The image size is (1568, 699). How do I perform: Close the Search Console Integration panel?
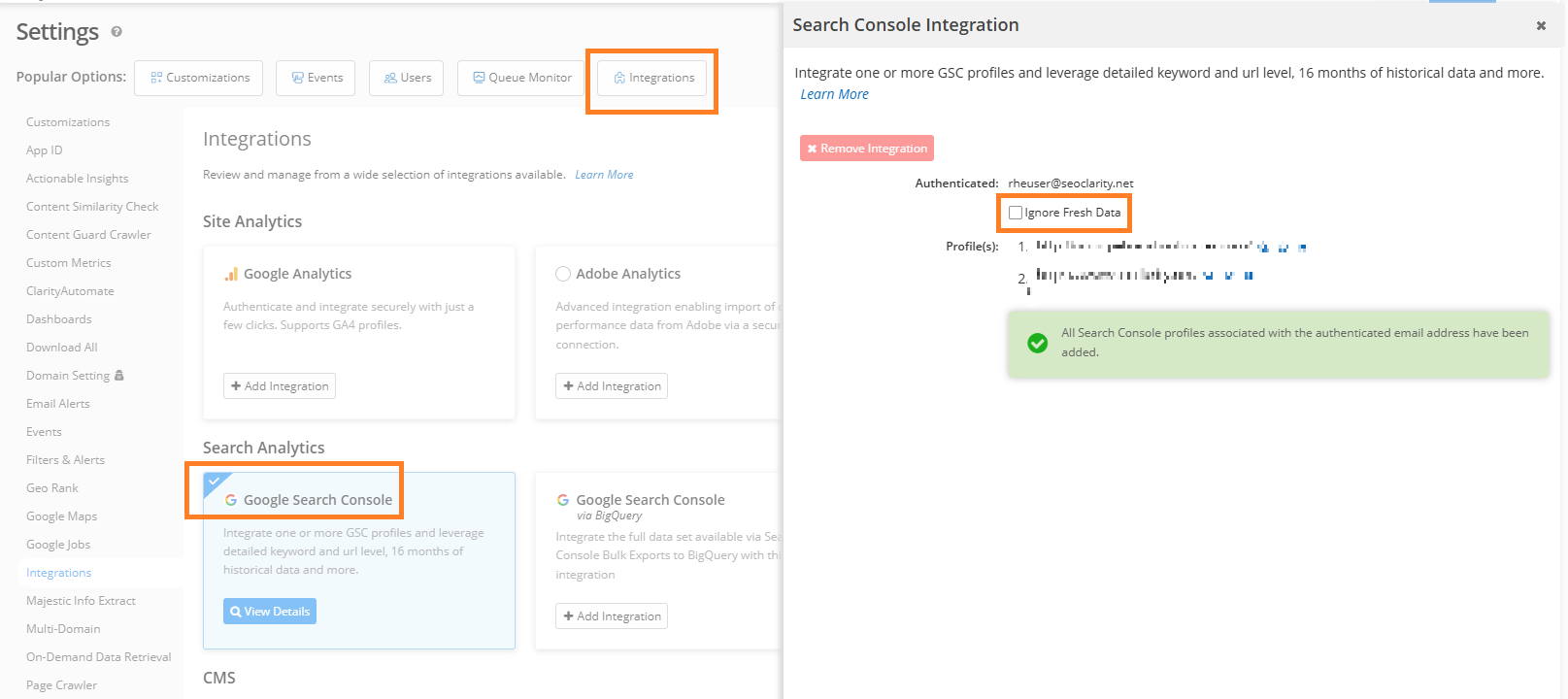pyautogui.click(x=1540, y=26)
